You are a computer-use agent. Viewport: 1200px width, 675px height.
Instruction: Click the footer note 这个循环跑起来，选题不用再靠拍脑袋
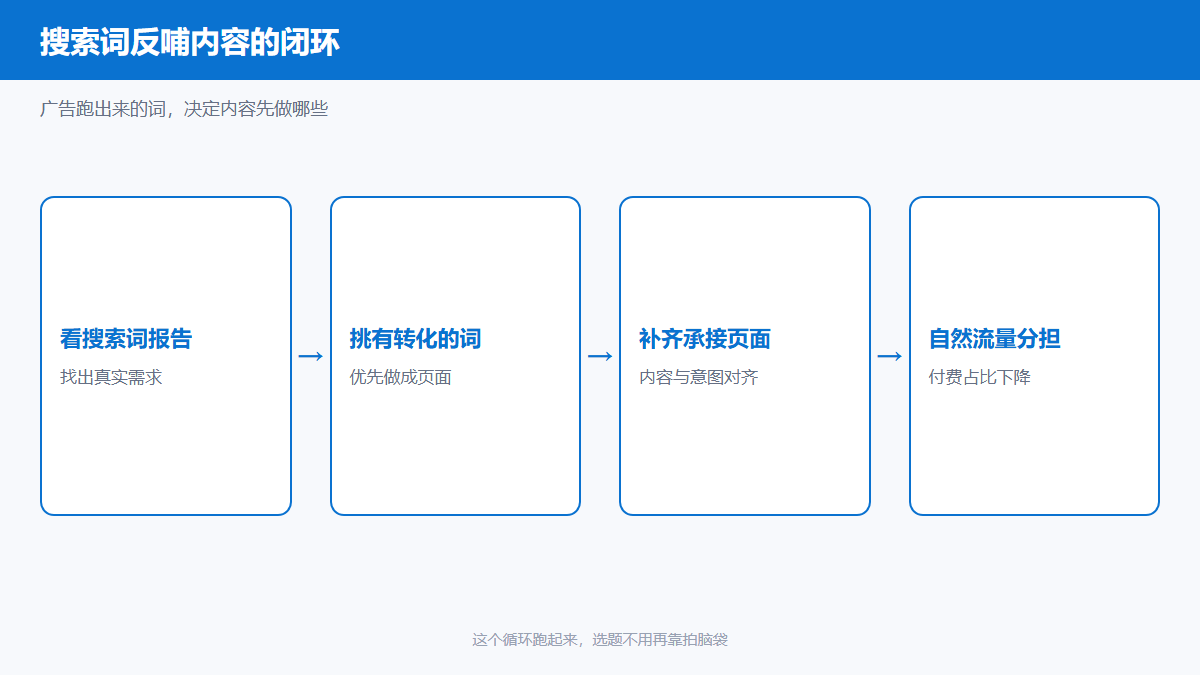click(x=600, y=639)
